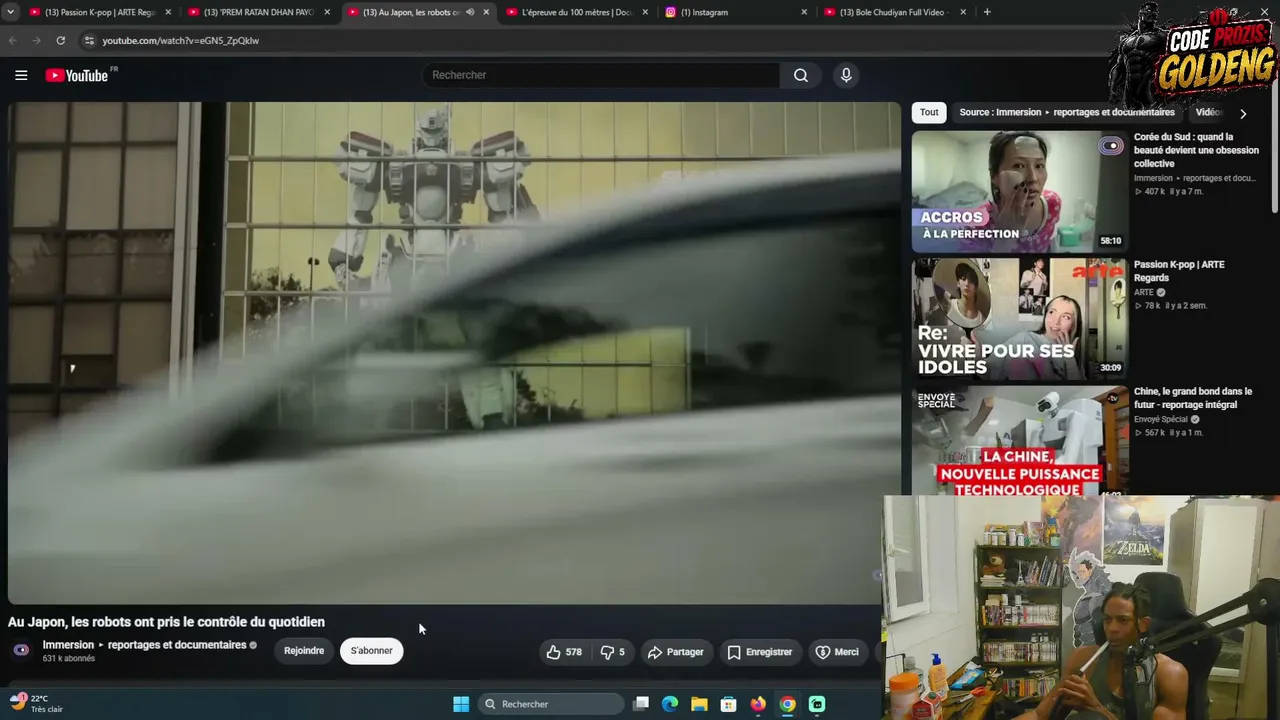Click the video title 'Au Japon, les robots'
1280x720 pixels.
[x=166, y=622]
